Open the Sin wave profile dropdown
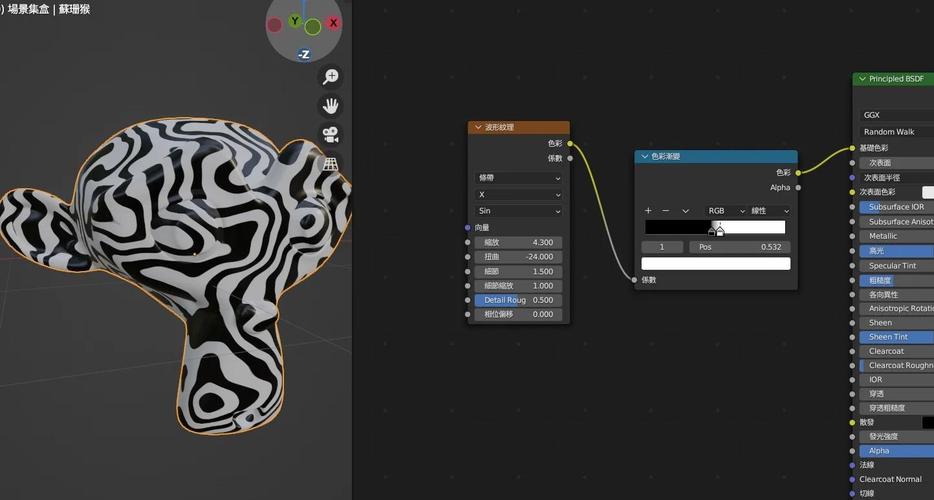 519,211
